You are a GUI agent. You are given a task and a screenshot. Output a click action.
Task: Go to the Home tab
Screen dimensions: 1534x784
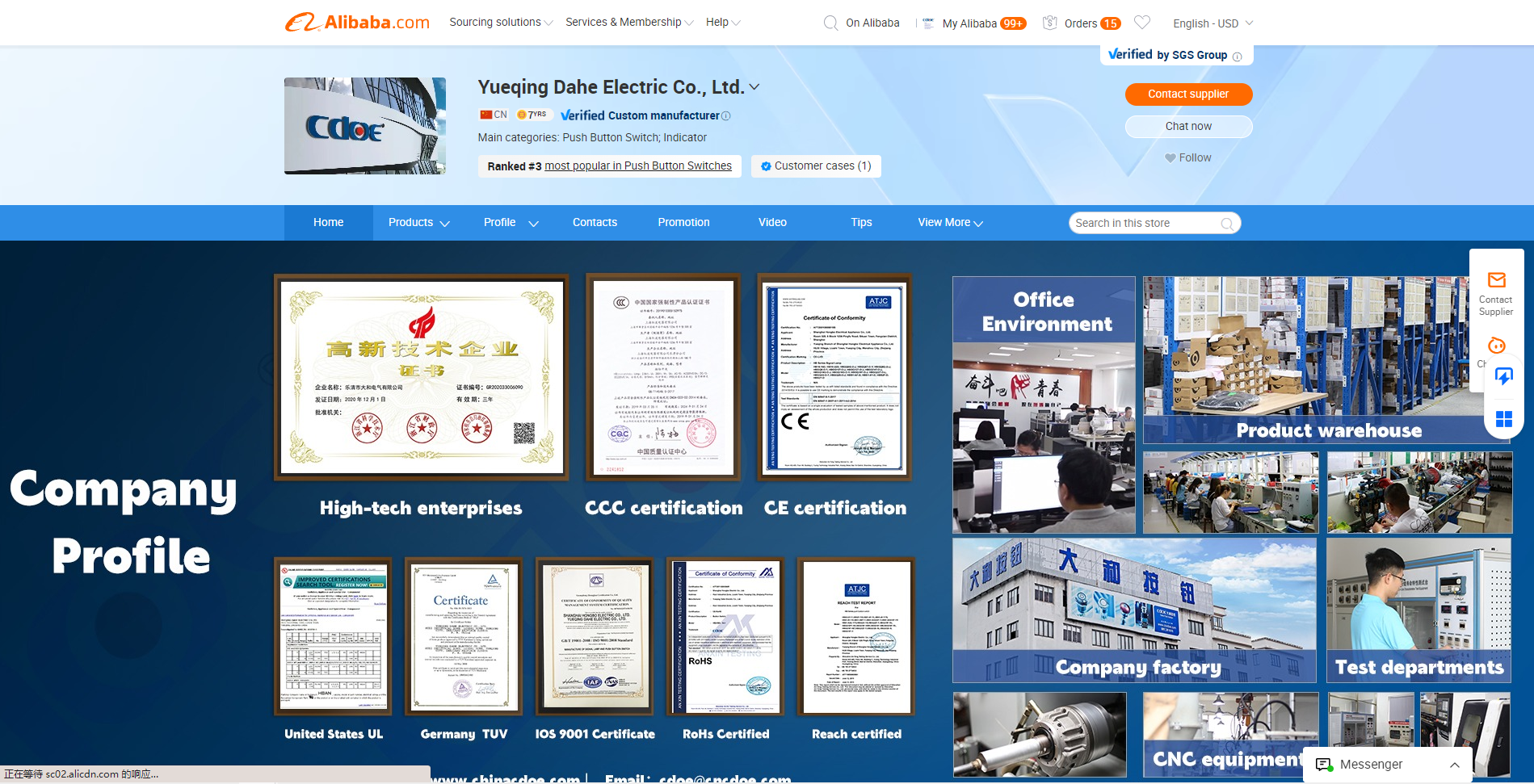[329, 223]
